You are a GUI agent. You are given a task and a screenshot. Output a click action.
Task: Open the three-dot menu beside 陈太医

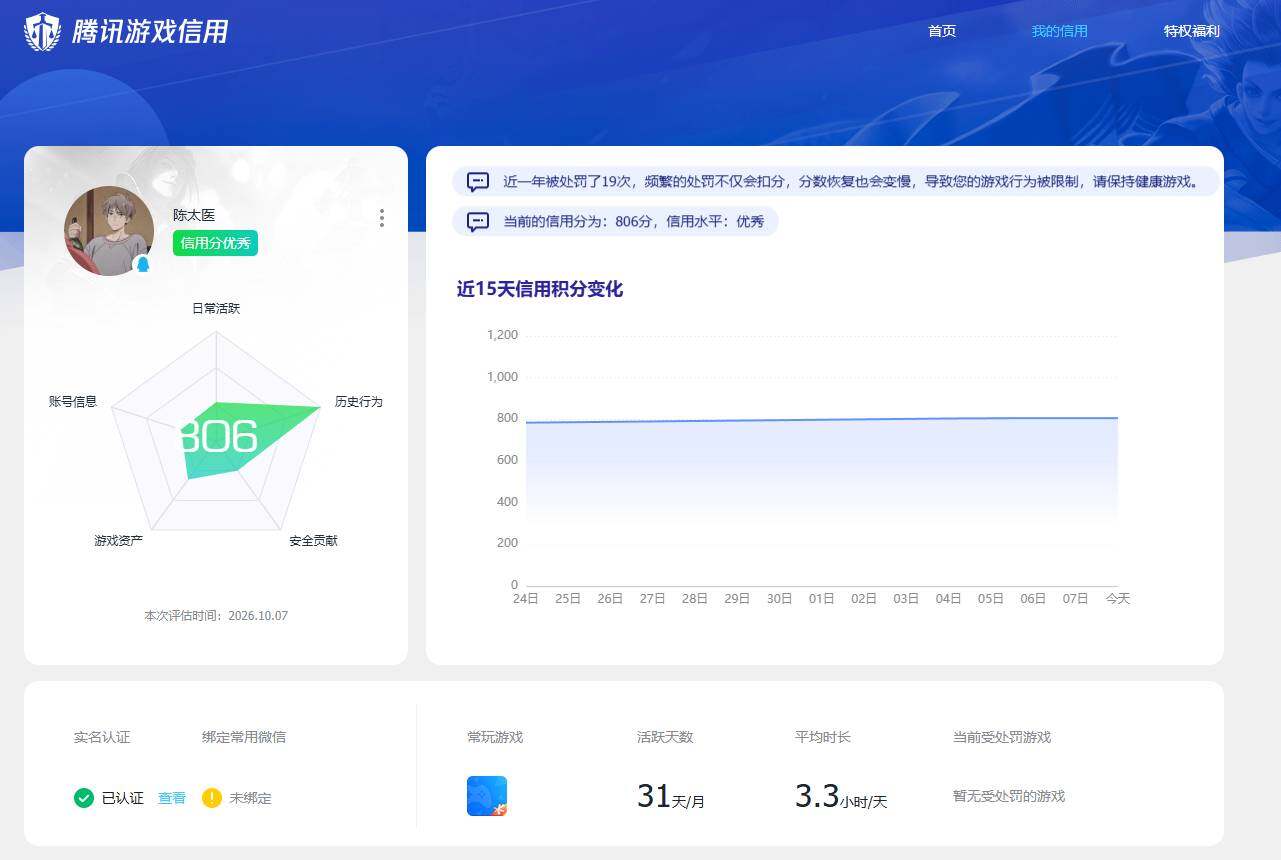click(x=382, y=218)
